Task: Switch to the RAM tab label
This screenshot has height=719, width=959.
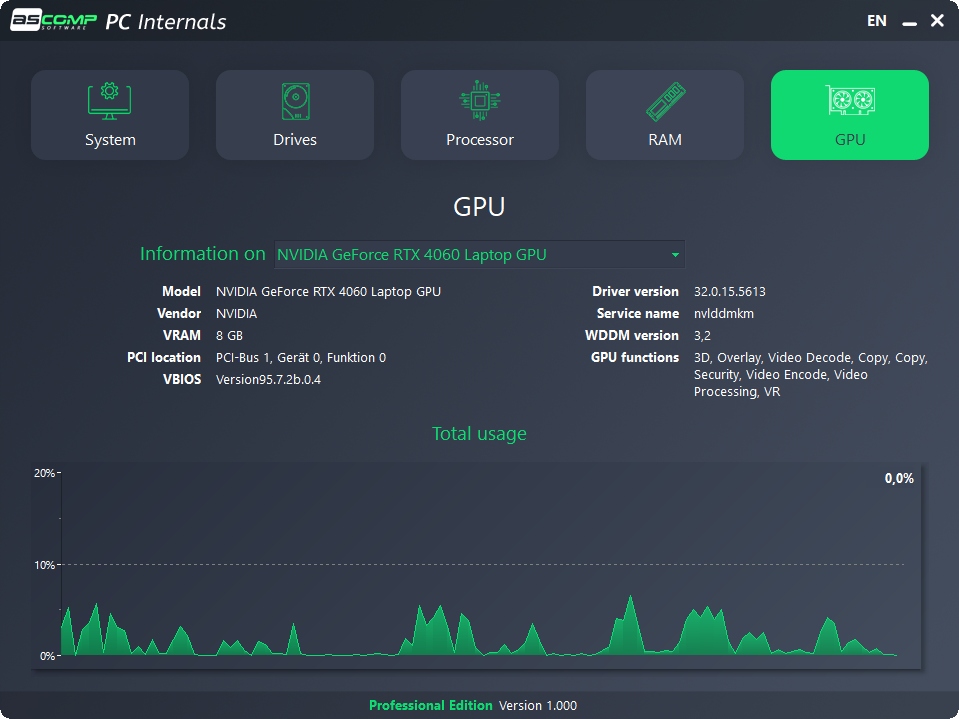Action: pyautogui.click(x=665, y=139)
